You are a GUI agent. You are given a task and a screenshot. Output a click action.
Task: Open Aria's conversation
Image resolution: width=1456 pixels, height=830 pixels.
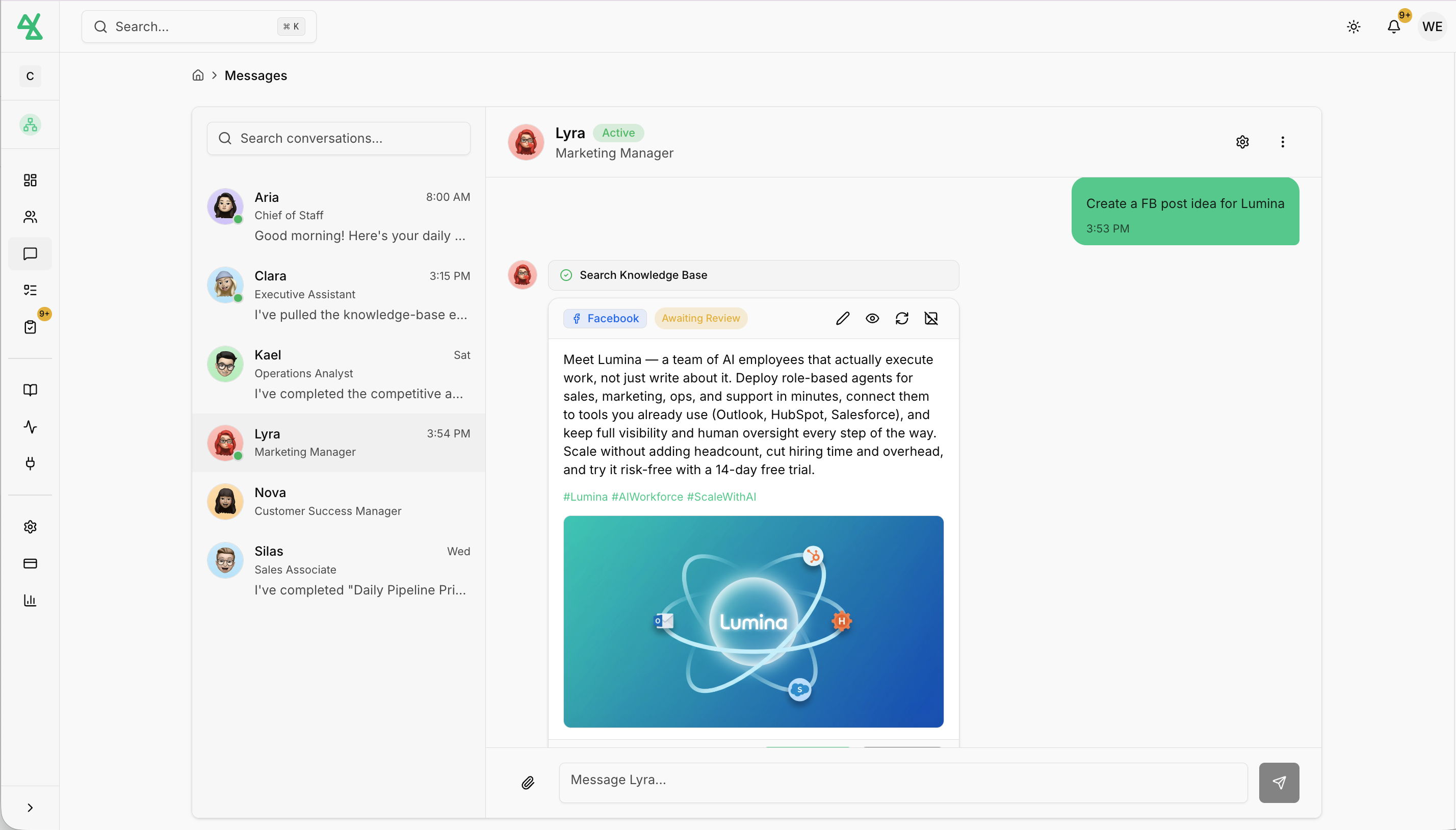point(339,217)
